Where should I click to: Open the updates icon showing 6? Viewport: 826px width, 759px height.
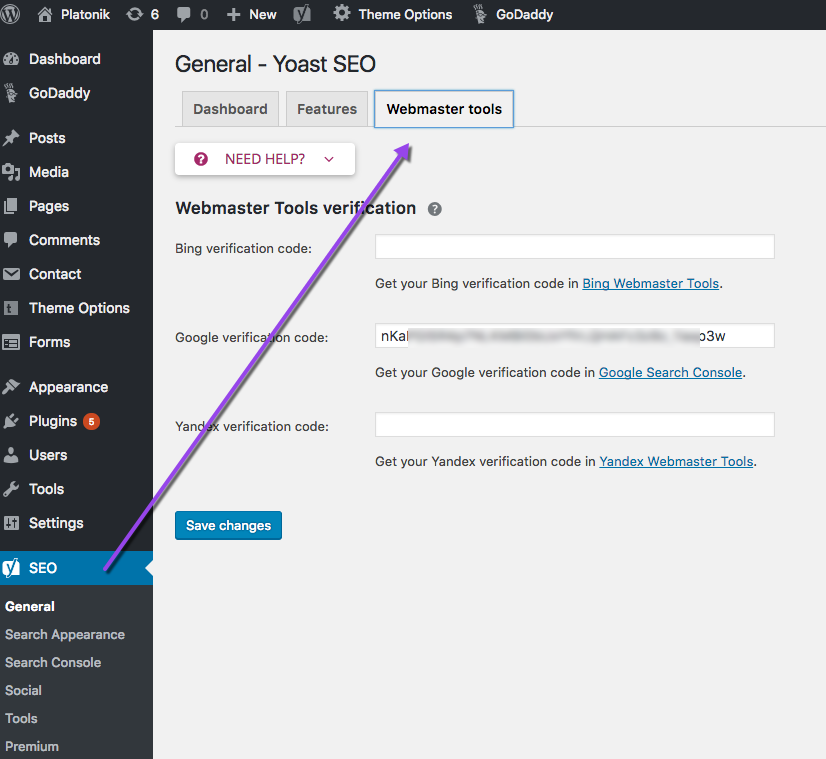(x=135, y=14)
